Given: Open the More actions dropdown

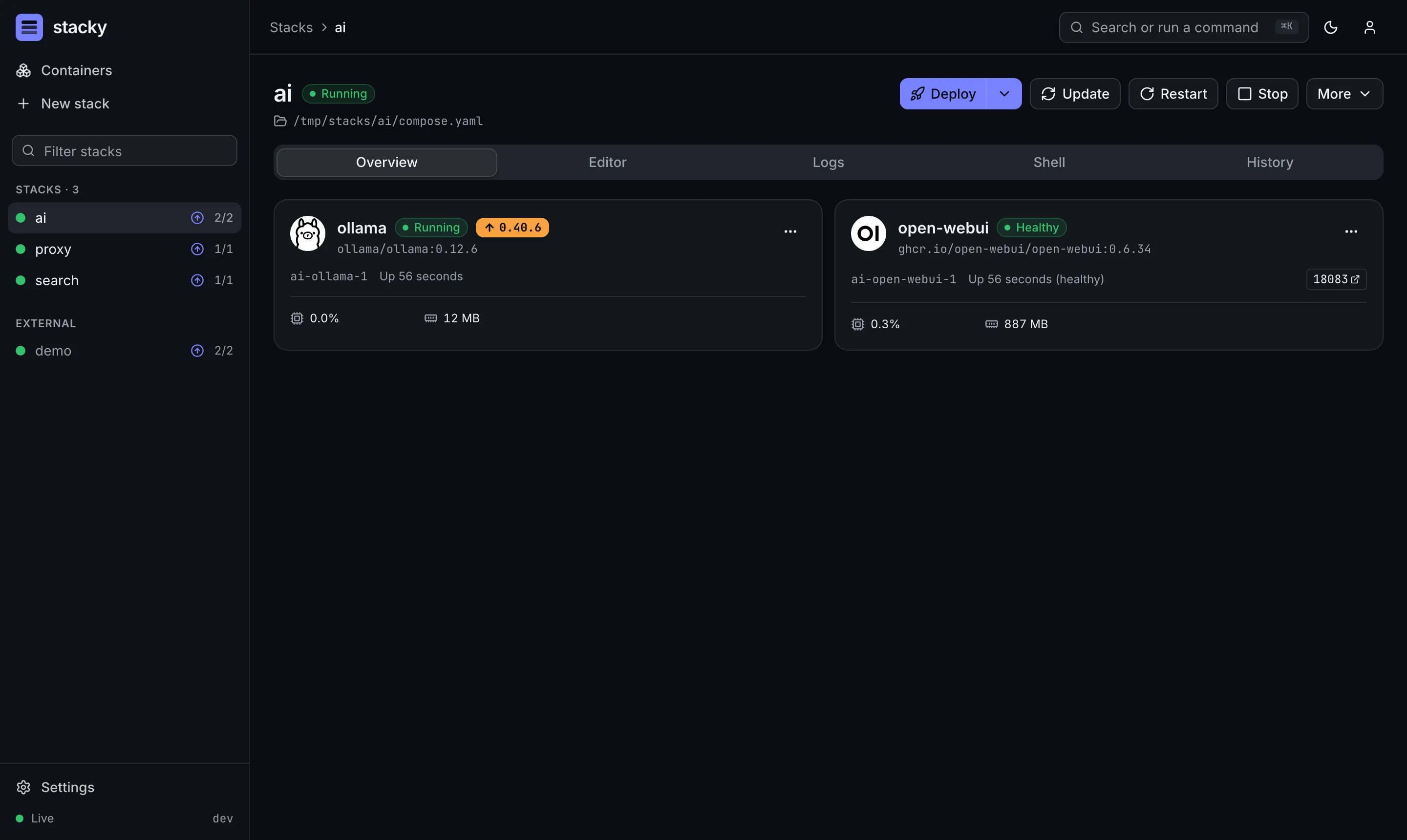Looking at the screenshot, I should [1345, 94].
